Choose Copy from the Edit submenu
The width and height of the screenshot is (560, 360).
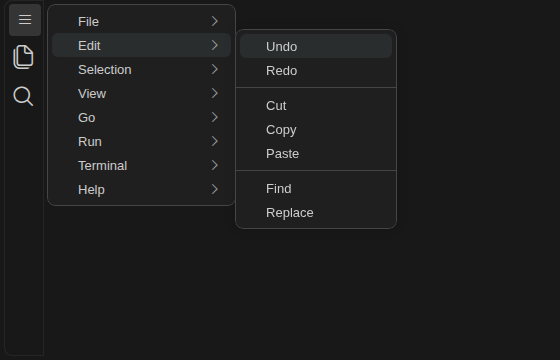(x=316, y=129)
